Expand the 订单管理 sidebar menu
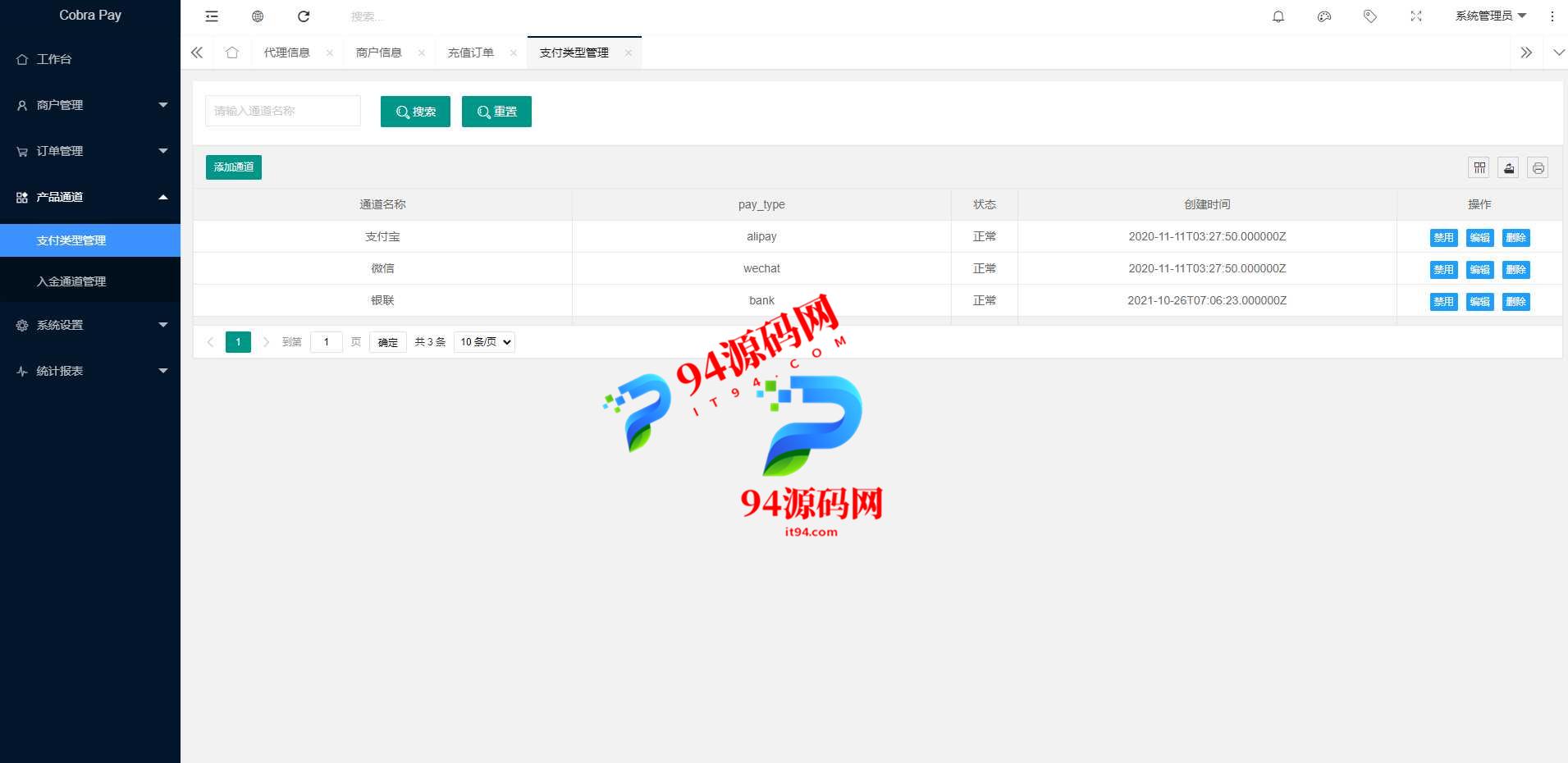Viewport: 1568px width, 763px height. click(90, 151)
